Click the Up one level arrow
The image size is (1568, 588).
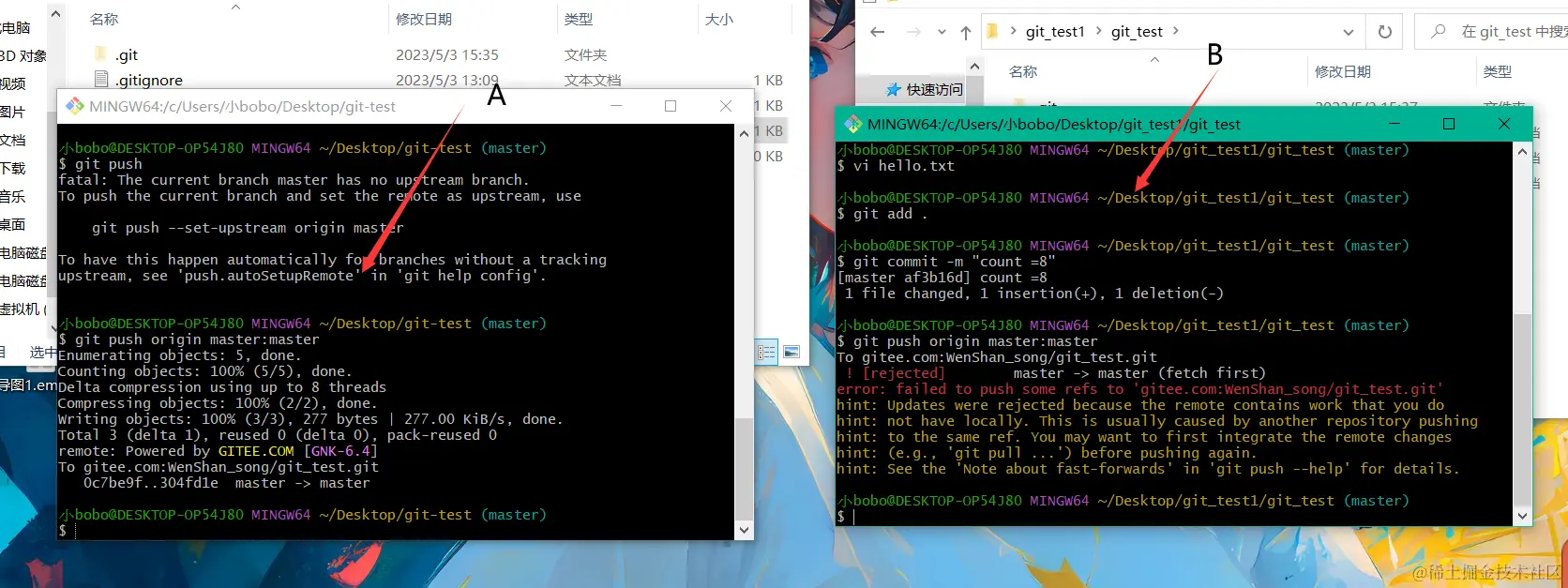coord(966,32)
